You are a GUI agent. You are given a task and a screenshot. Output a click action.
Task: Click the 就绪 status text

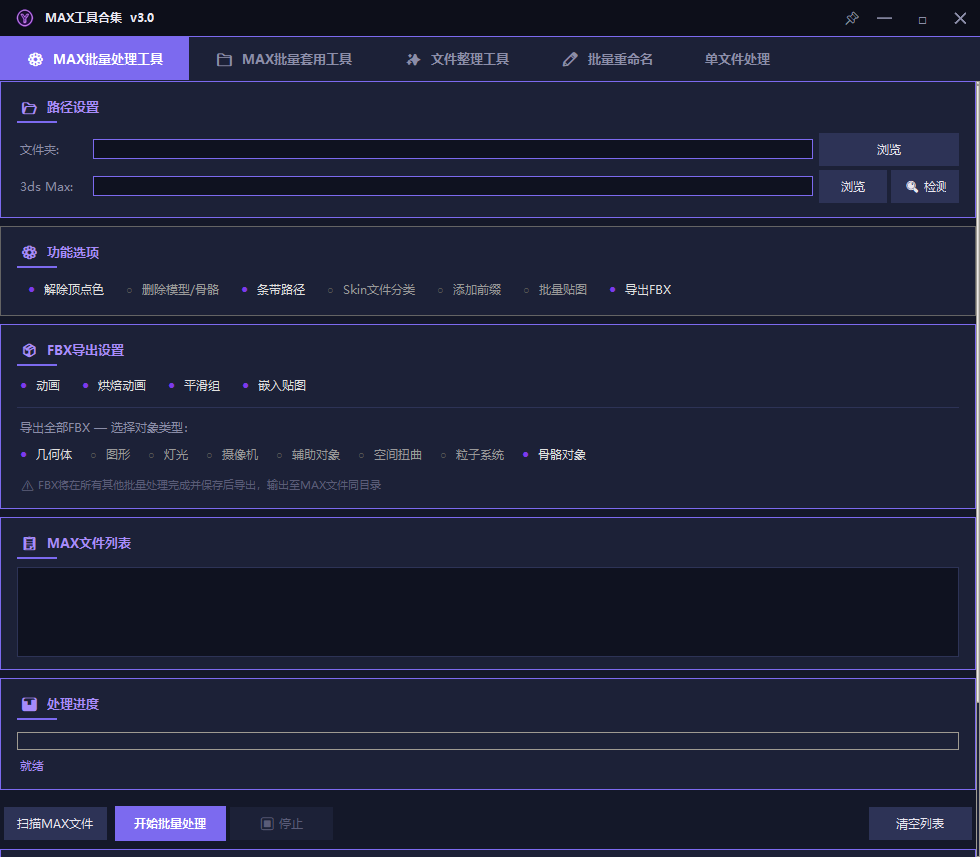click(x=31, y=766)
